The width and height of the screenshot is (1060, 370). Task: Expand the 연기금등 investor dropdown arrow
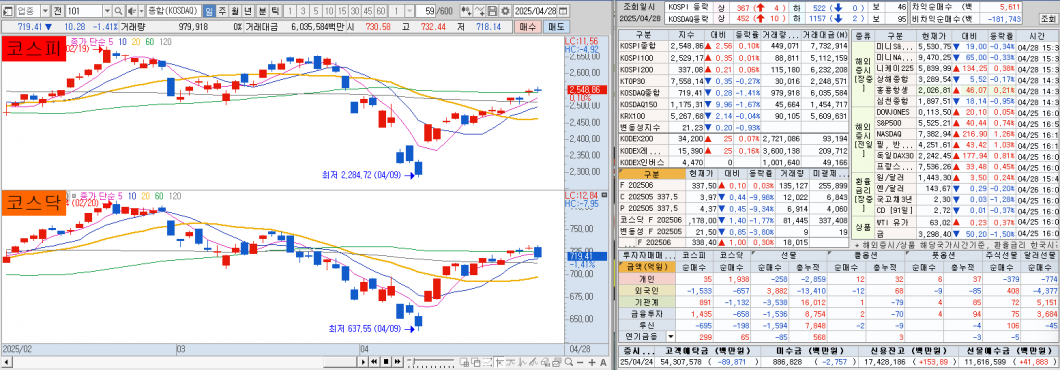[671, 336]
